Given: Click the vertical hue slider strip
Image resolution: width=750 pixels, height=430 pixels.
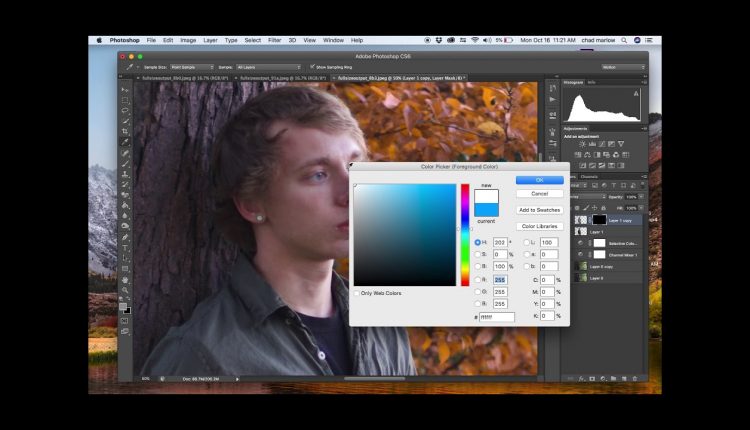Looking at the screenshot, I should point(465,235).
